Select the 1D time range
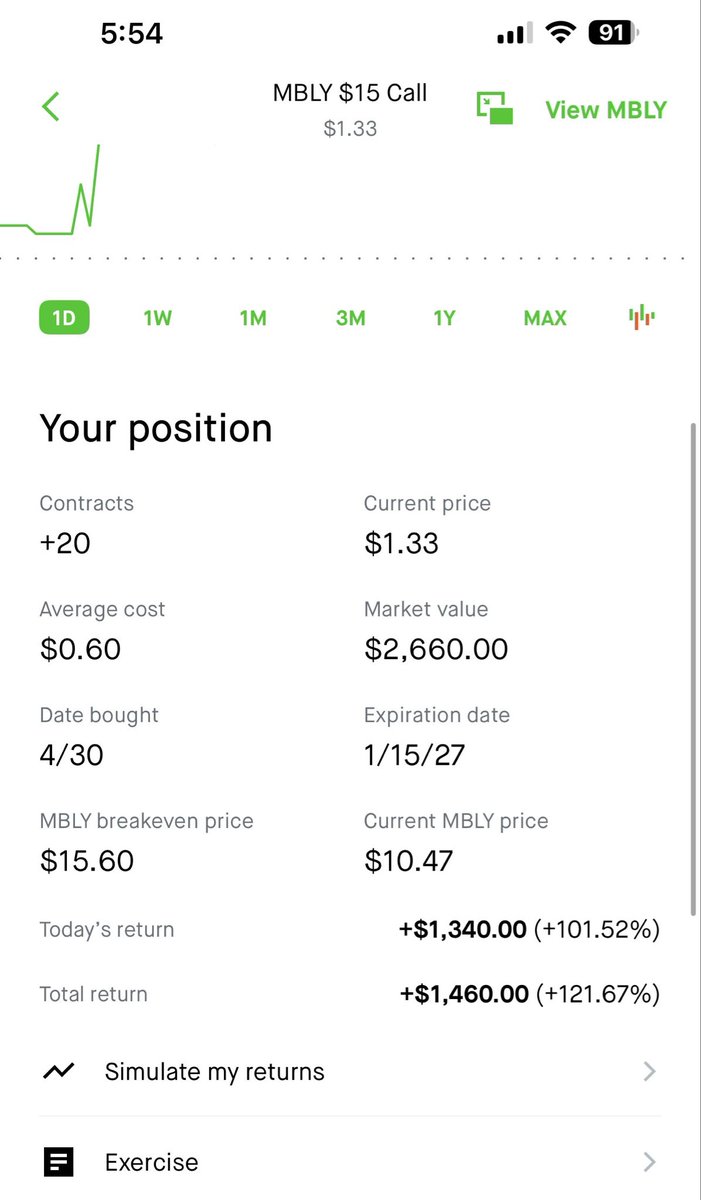 64,318
